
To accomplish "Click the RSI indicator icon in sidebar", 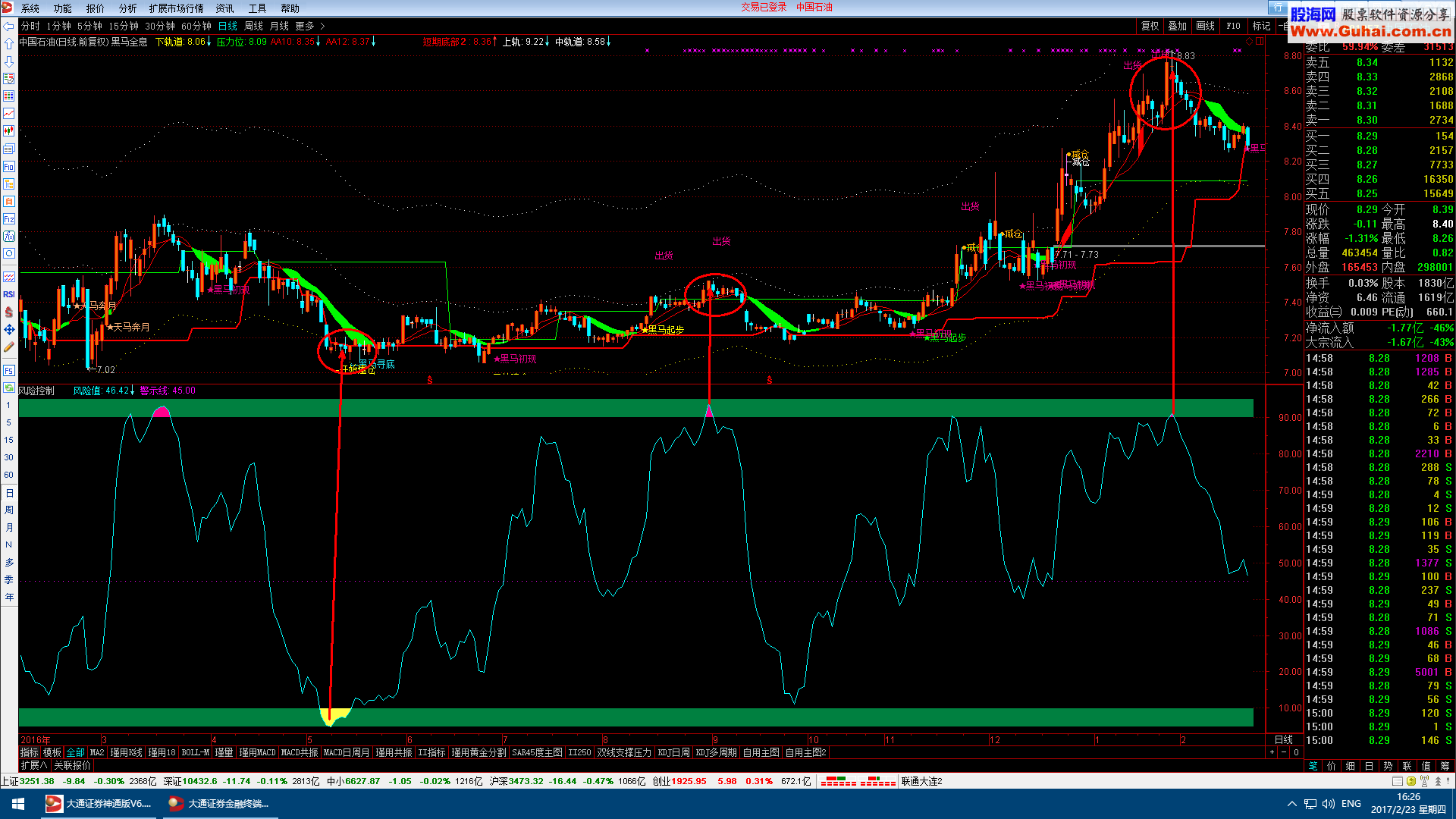I will click(x=8, y=294).
